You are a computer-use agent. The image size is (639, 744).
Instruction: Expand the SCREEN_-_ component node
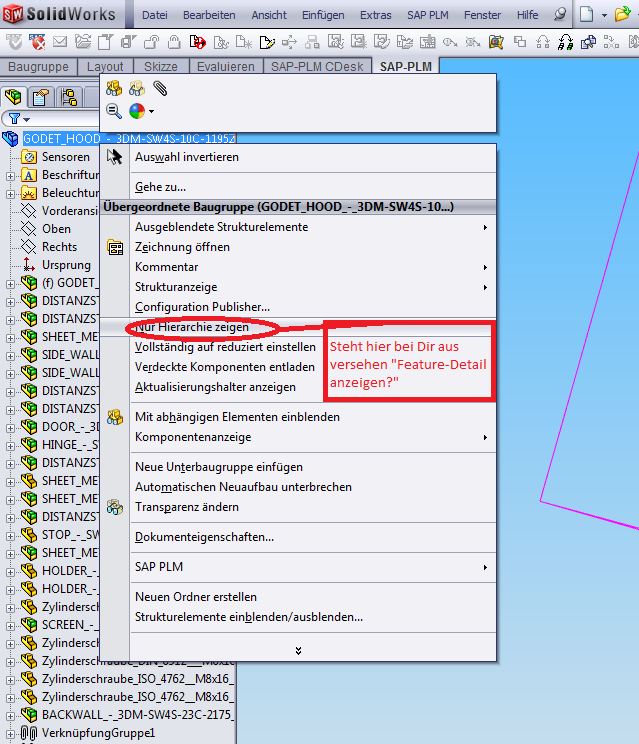pos(10,626)
